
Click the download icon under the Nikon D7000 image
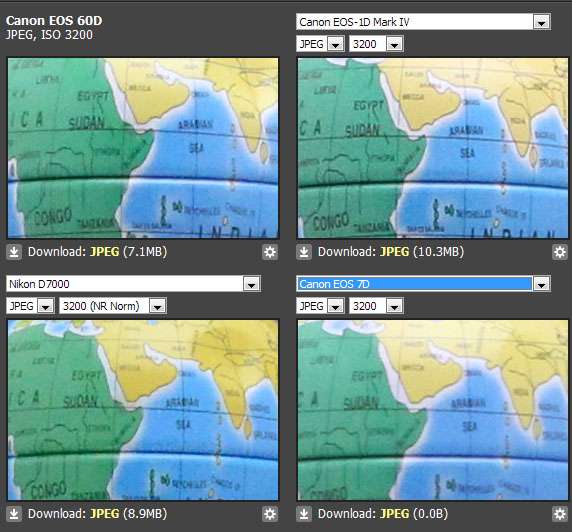click(14, 514)
